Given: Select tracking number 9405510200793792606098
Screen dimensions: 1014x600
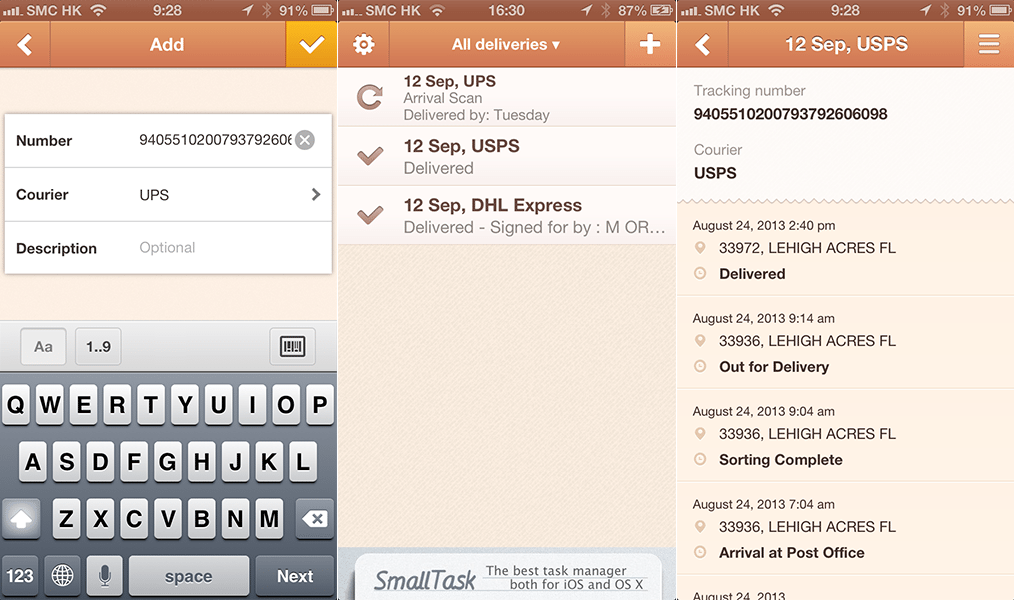Looking at the screenshot, I should pos(790,114).
